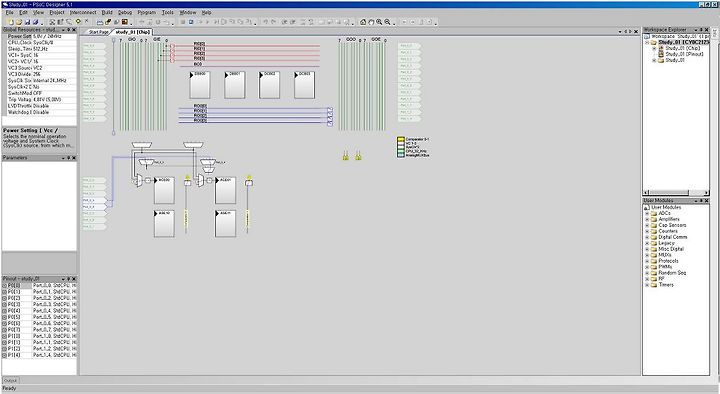
Task: Open the Debug menu
Action: click(125, 12)
